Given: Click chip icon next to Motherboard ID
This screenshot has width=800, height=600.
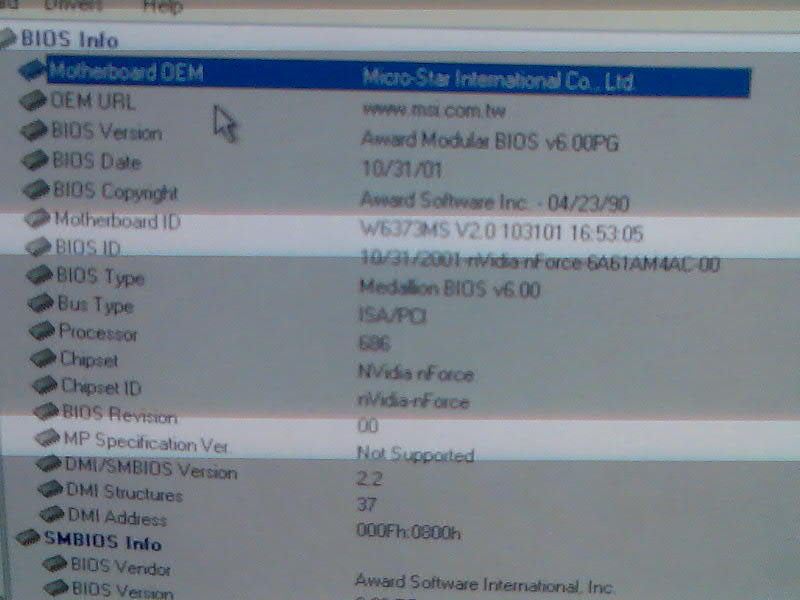Looking at the screenshot, I should tap(37, 218).
